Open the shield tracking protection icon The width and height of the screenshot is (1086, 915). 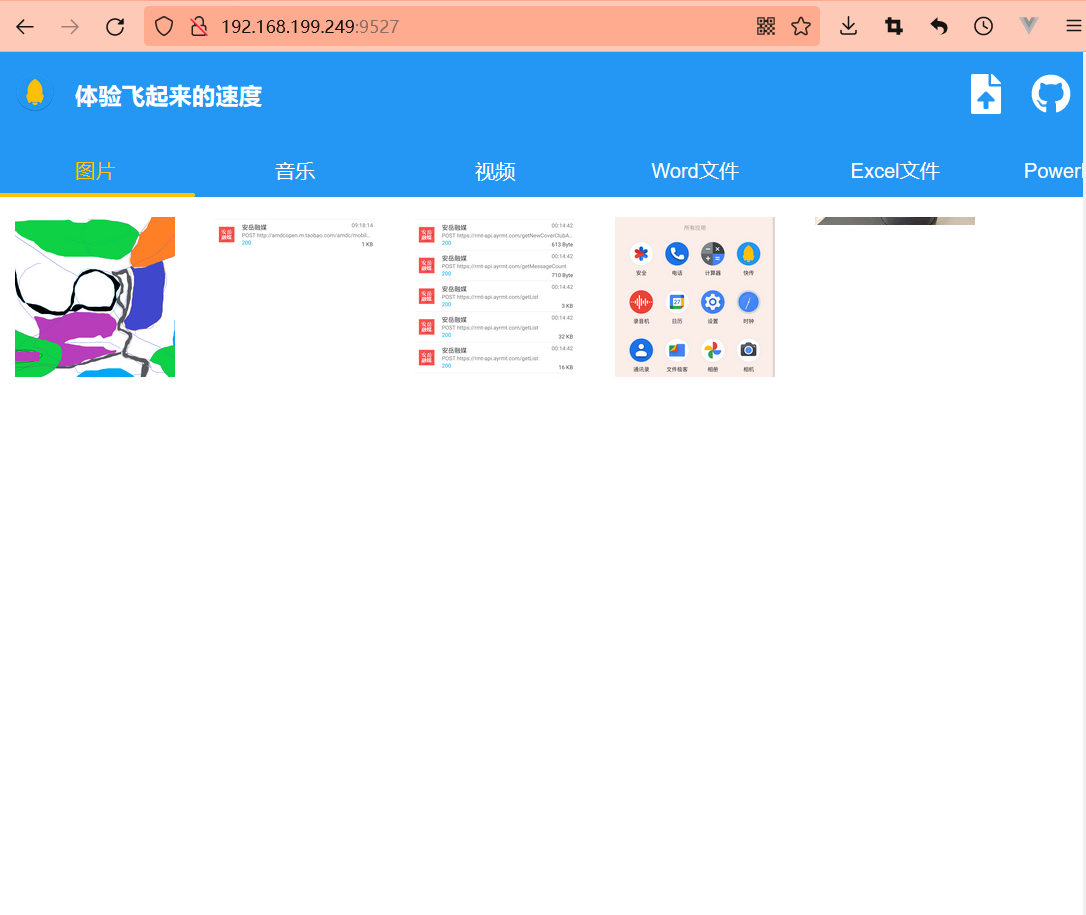[163, 27]
